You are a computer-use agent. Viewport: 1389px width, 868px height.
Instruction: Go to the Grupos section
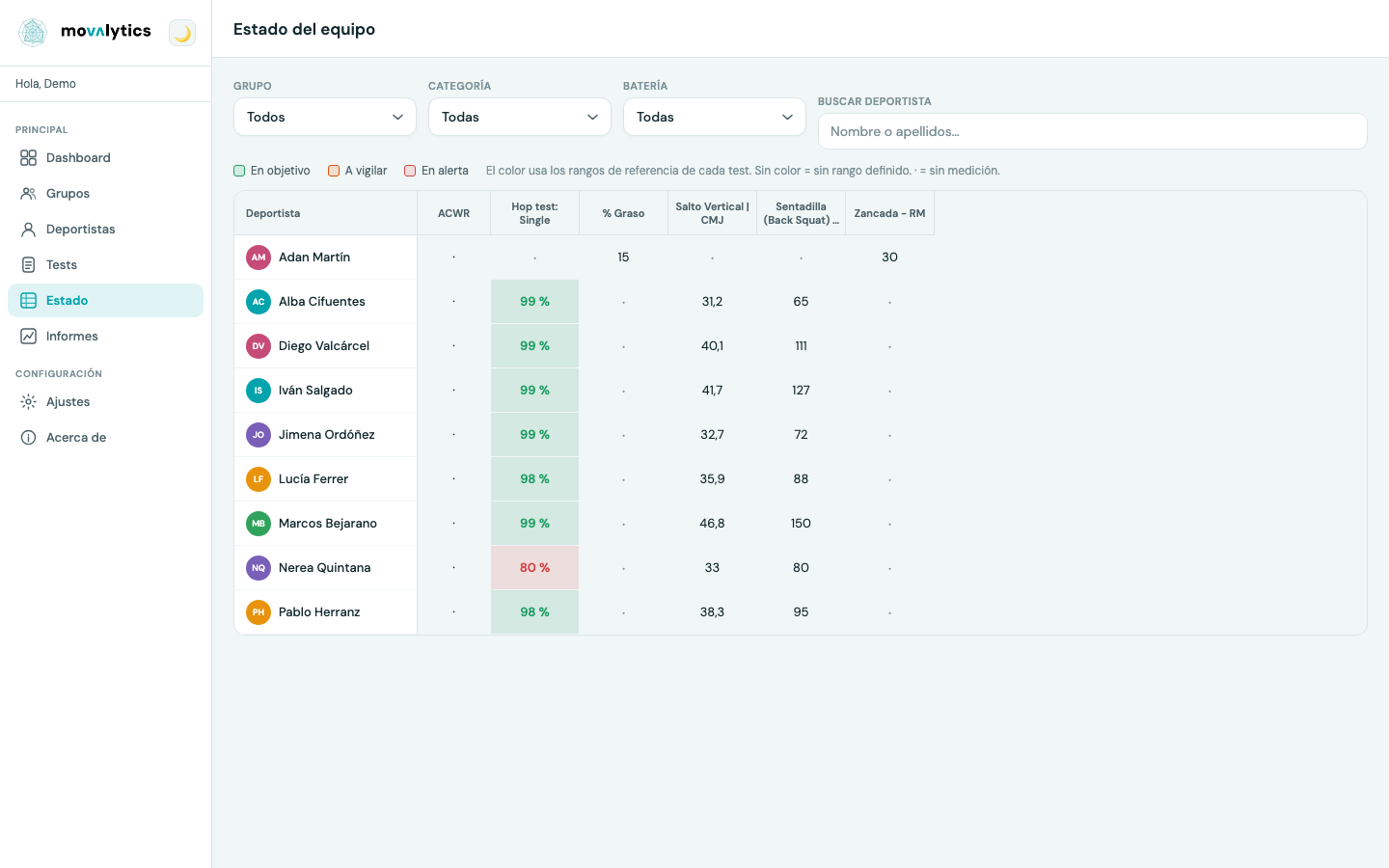tap(106, 194)
